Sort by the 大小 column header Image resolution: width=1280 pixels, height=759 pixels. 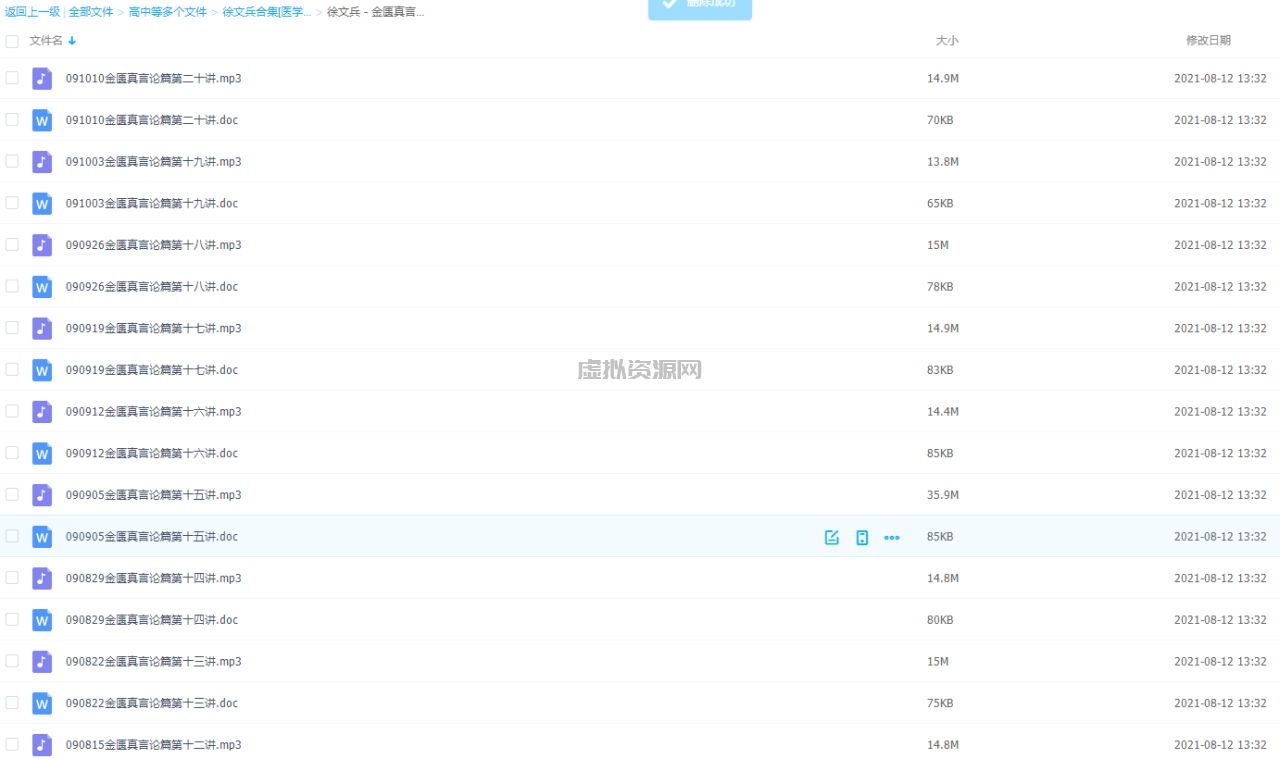tap(947, 41)
